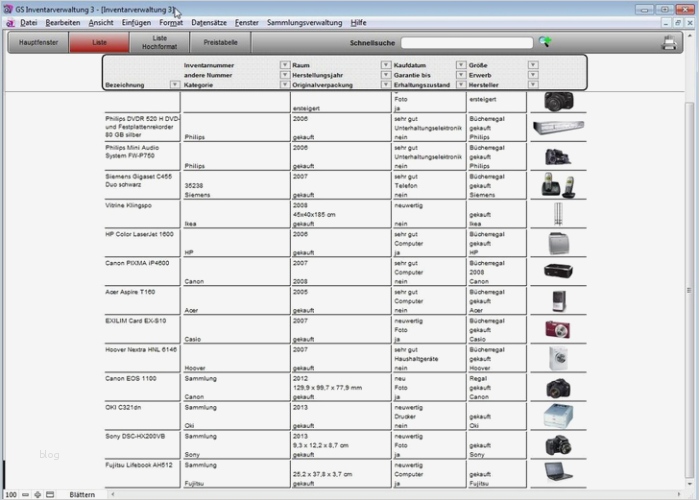Open the Erwerb dropdown arrow
The width and height of the screenshot is (699, 500).
coord(533,74)
